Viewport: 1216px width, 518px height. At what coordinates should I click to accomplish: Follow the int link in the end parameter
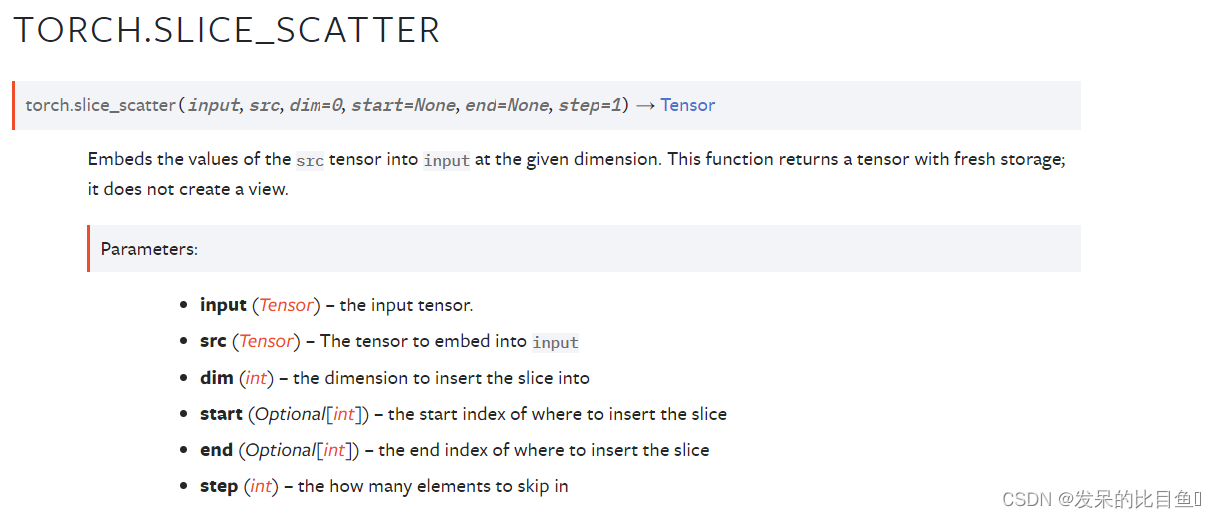click(x=334, y=450)
